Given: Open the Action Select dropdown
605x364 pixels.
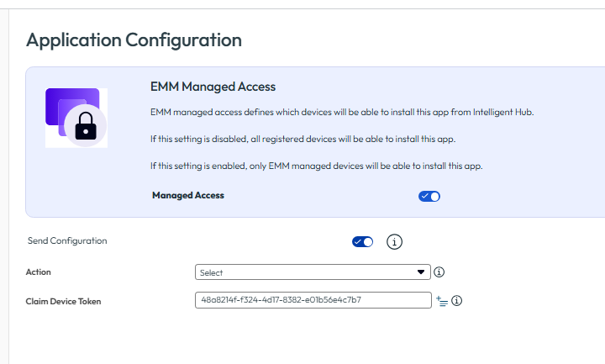Looking at the screenshot, I should [x=313, y=272].
